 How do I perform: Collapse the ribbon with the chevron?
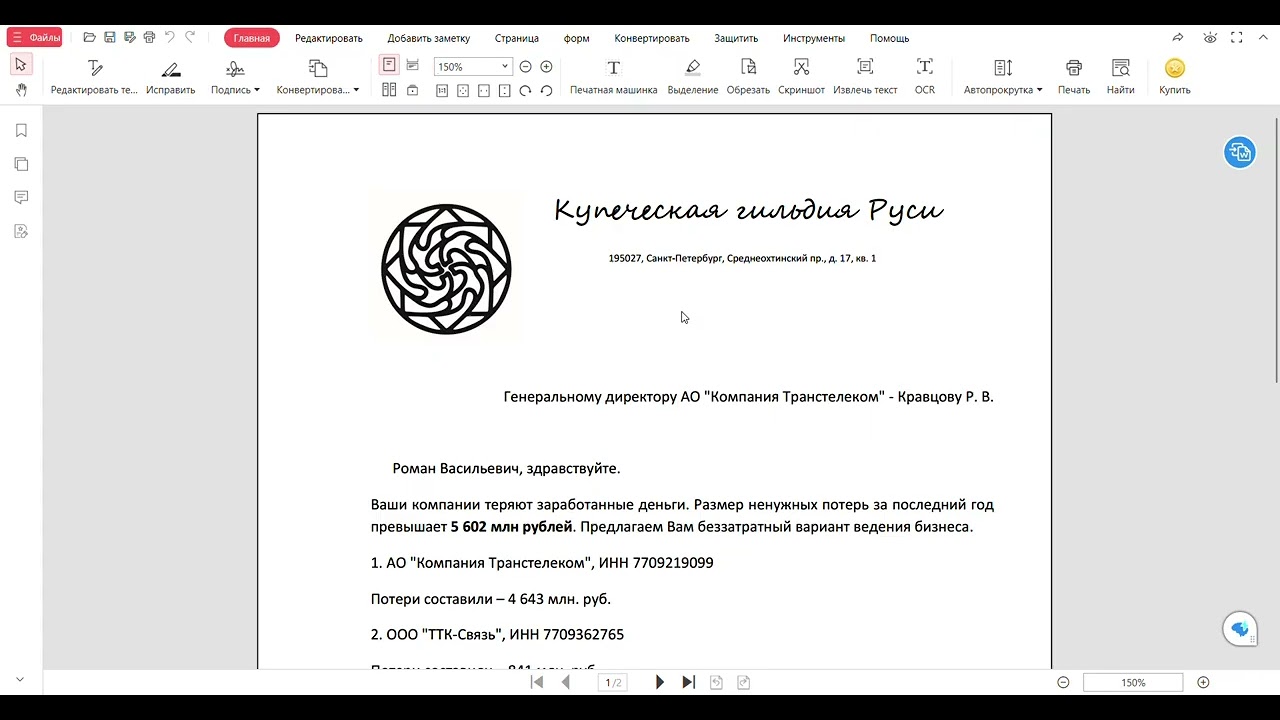point(1262,38)
